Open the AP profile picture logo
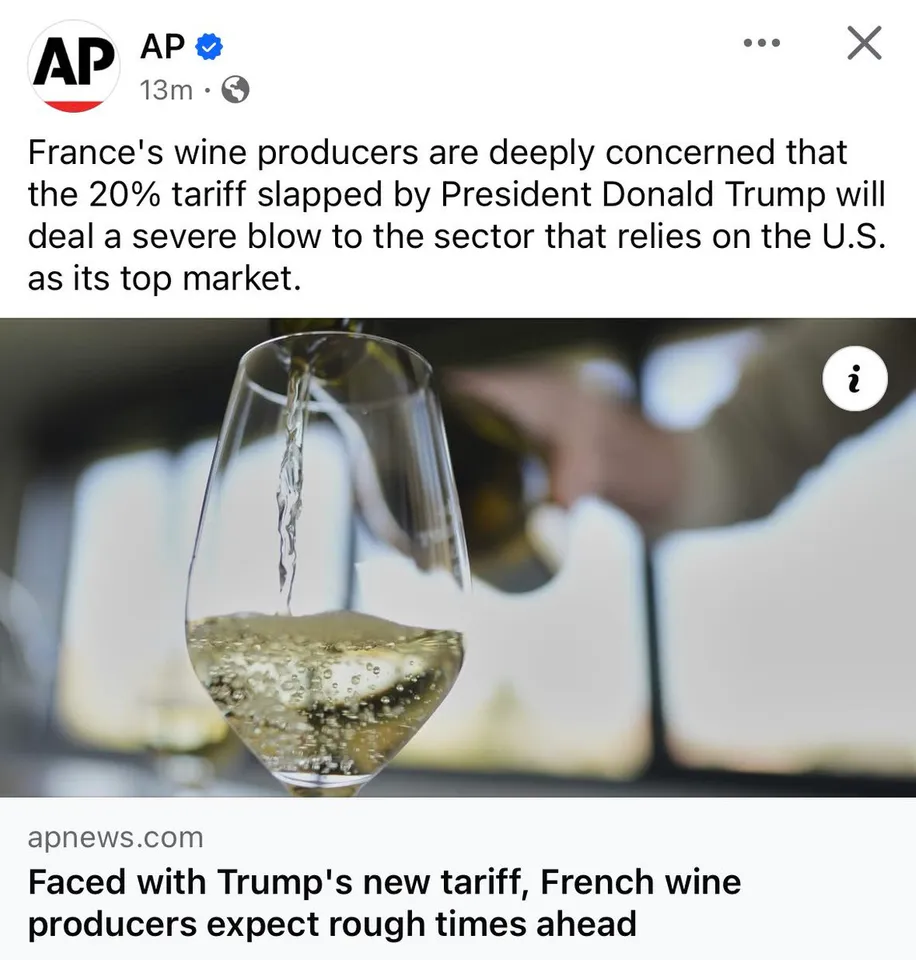This screenshot has height=960, width=916. pyautogui.click(x=74, y=65)
